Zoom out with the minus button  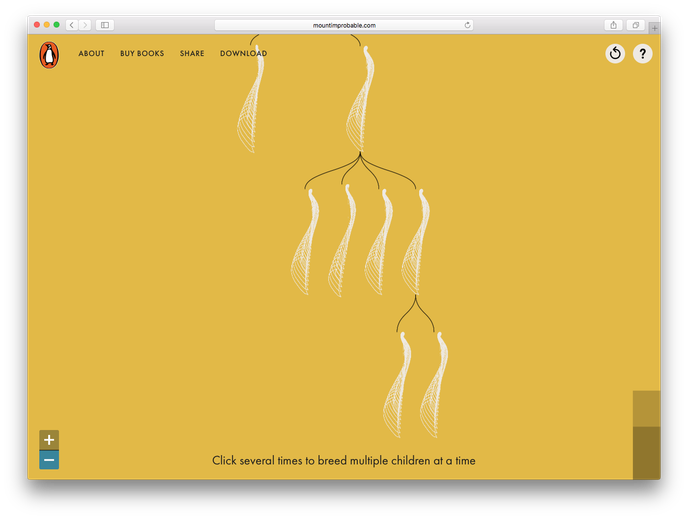pyautogui.click(x=49, y=460)
